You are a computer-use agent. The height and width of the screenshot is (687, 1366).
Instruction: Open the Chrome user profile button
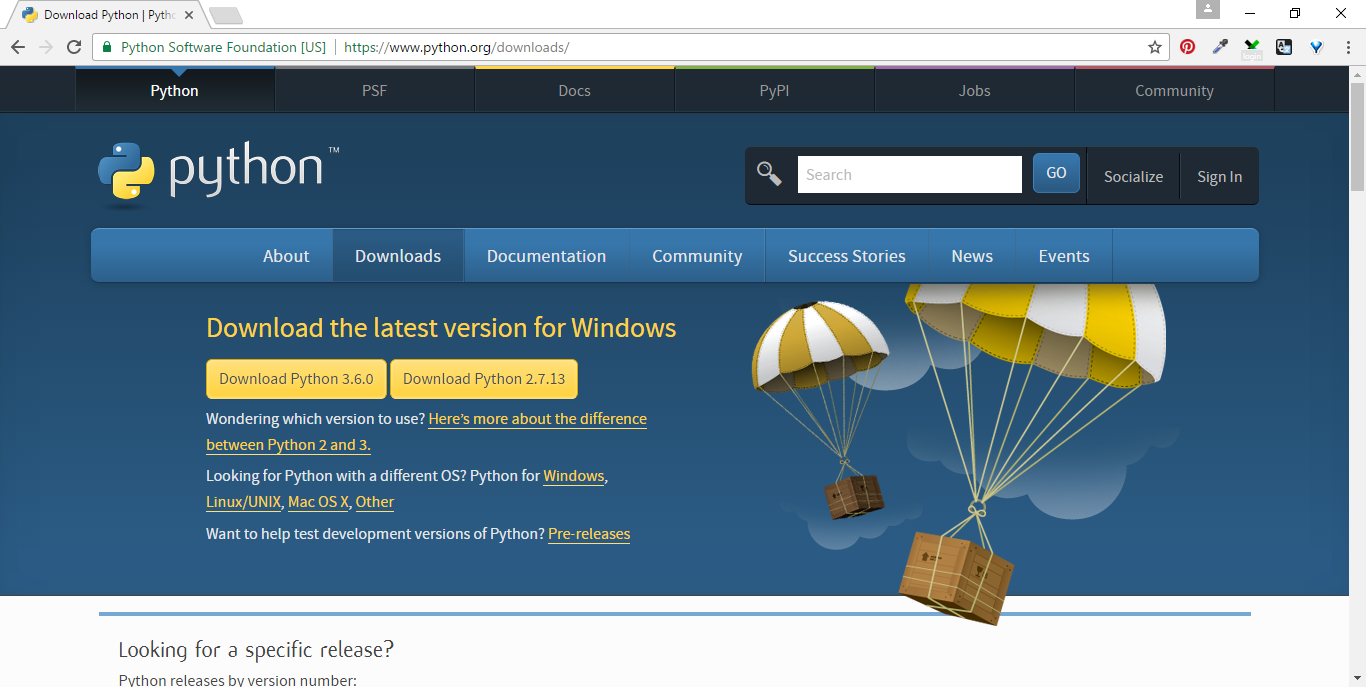click(1208, 10)
